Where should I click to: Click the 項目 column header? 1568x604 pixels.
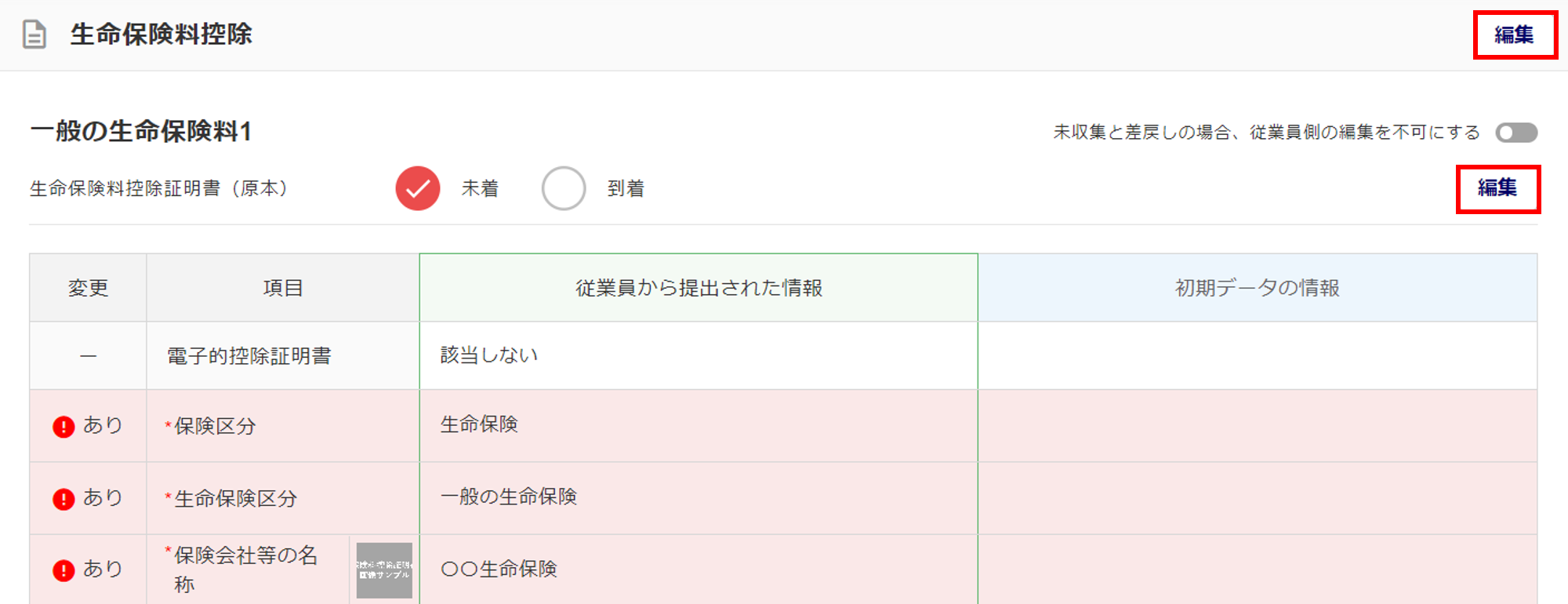point(283,288)
